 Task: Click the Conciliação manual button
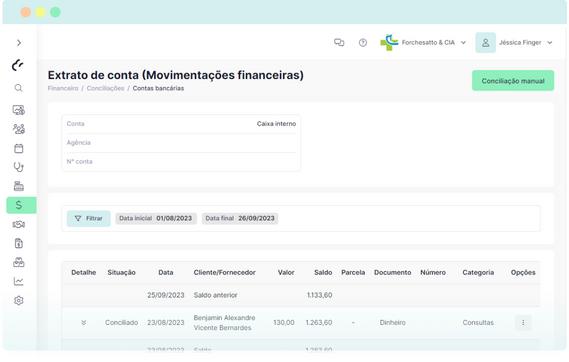click(x=513, y=81)
